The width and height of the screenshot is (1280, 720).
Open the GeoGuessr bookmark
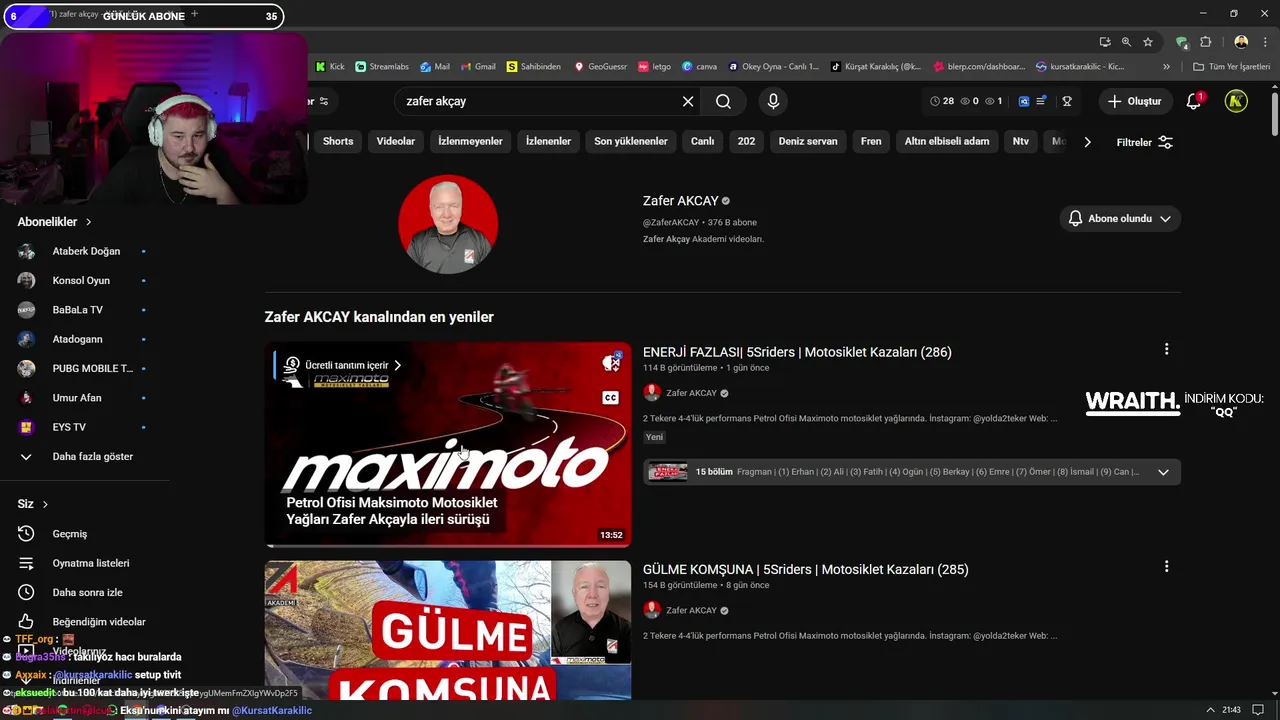(x=600, y=67)
